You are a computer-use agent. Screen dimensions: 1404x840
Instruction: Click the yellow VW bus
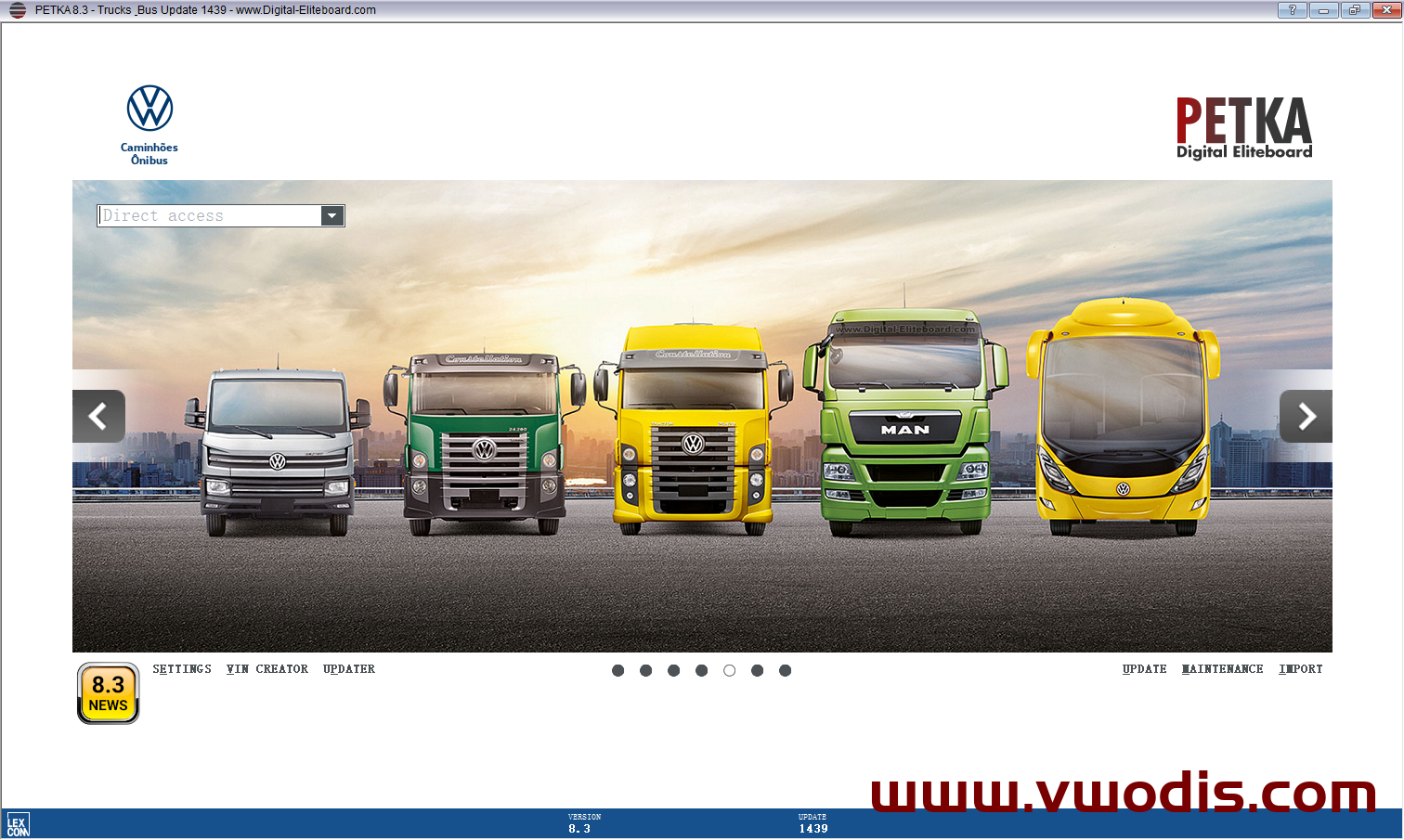1123,417
